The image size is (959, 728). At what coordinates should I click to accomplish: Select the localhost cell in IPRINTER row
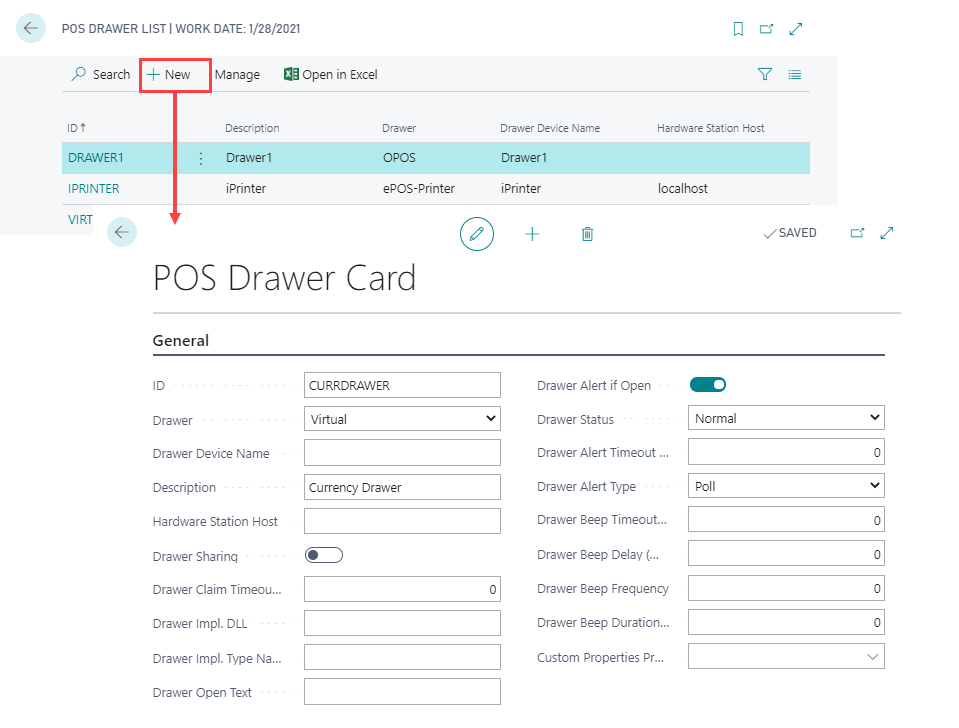[683, 188]
